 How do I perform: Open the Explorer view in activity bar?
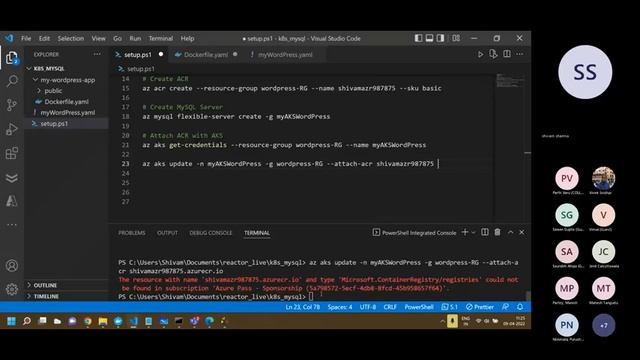click(x=12, y=58)
